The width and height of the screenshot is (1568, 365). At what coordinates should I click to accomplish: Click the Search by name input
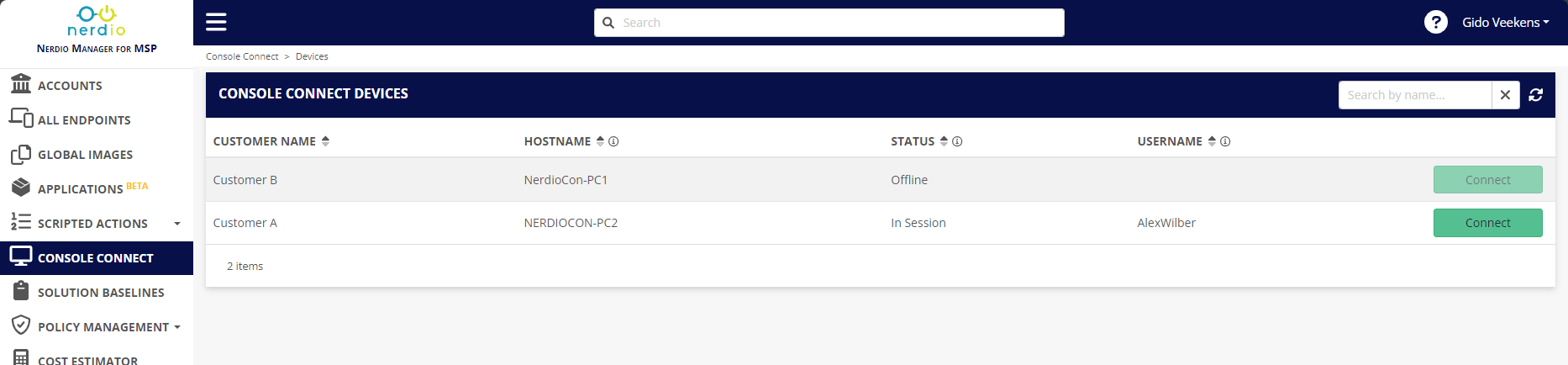(x=1414, y=95)
